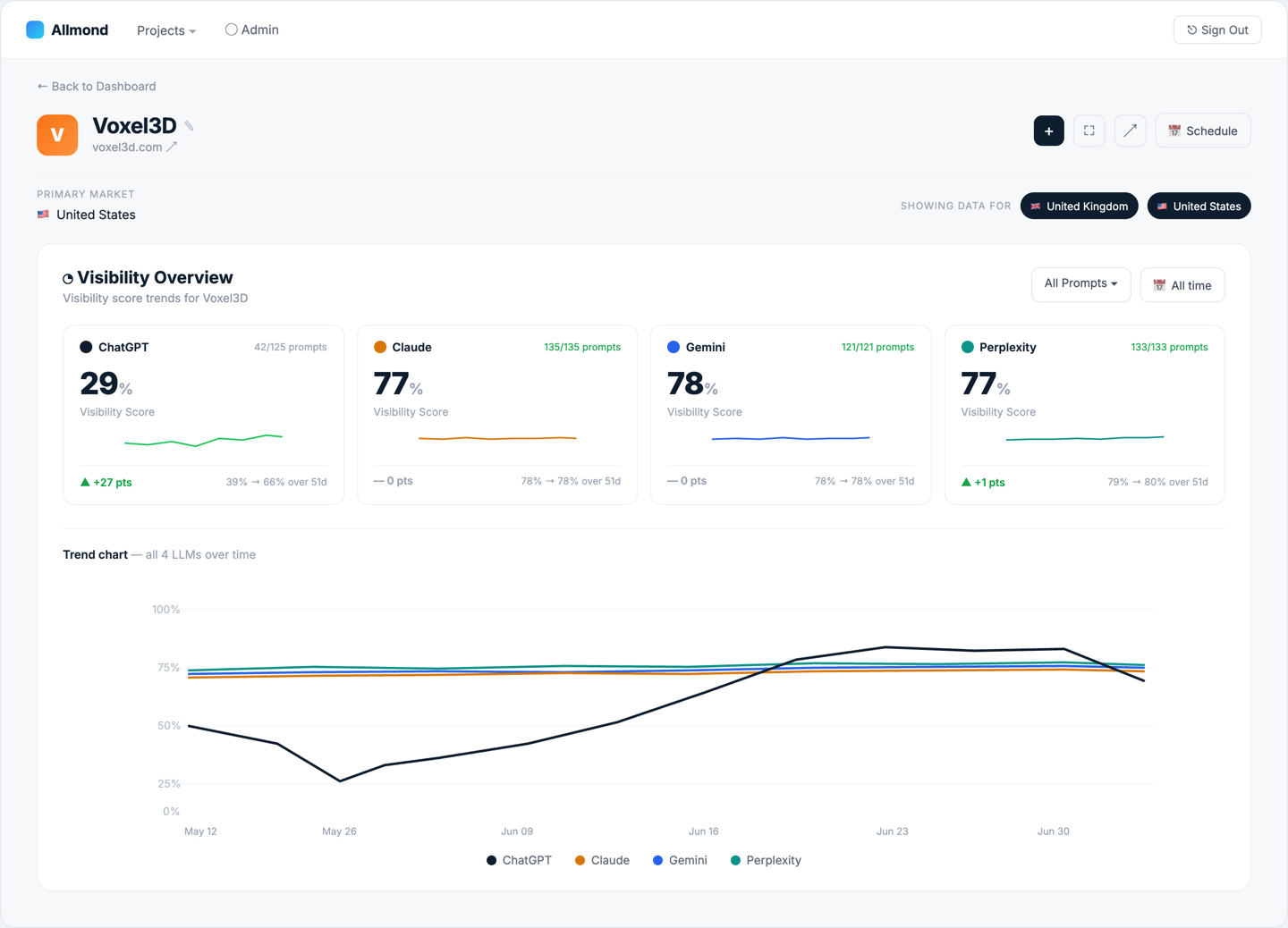
Task: Click the UK flag icon in filter pill
Action: click(x=1036, y=207)
